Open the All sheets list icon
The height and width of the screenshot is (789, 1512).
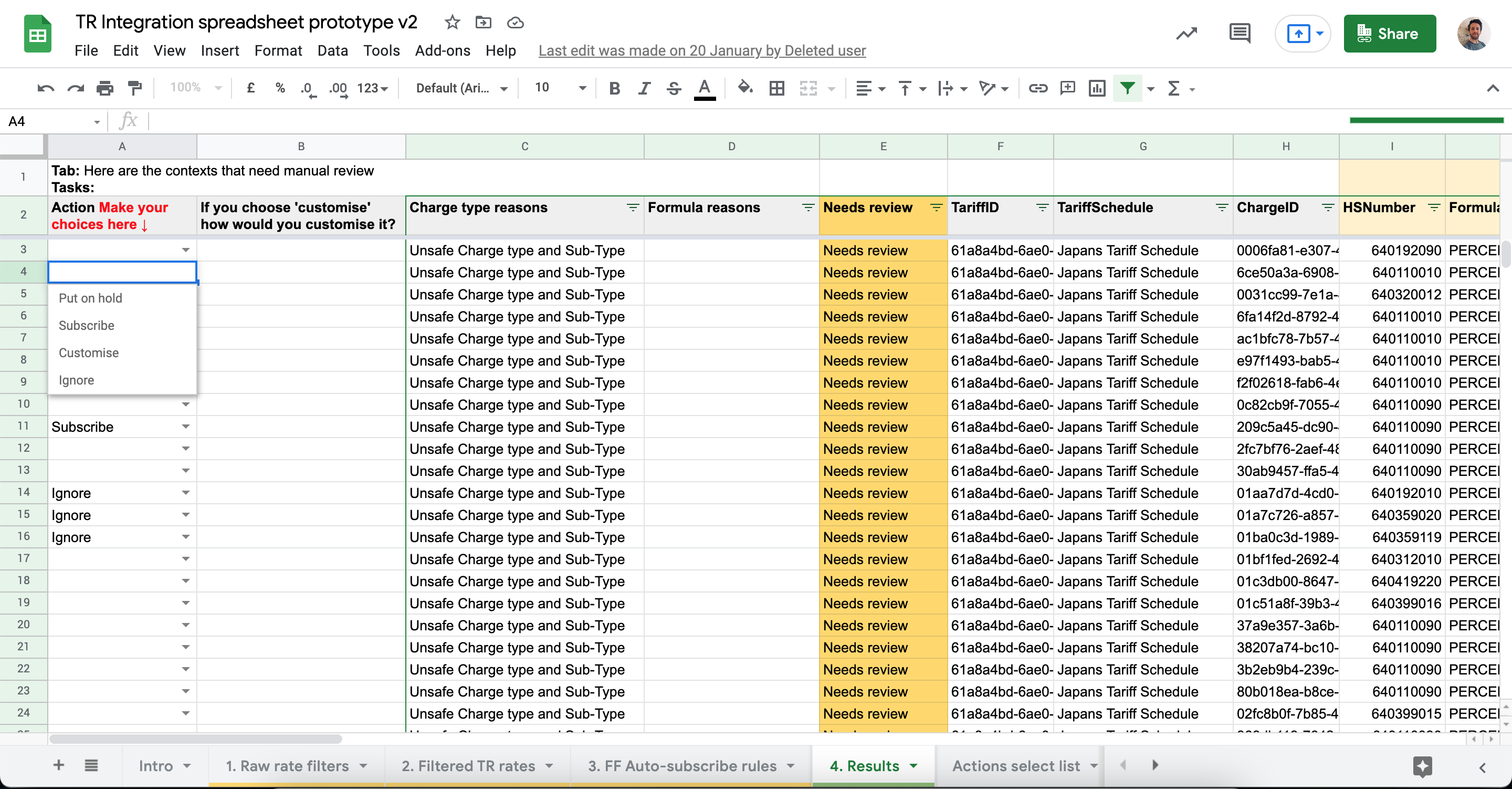[91, 765]
